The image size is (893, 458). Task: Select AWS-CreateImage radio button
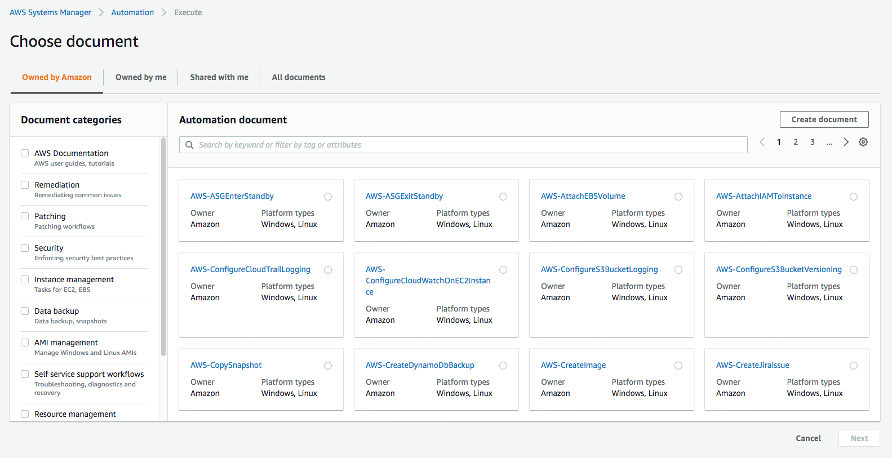tap(678, 366)
